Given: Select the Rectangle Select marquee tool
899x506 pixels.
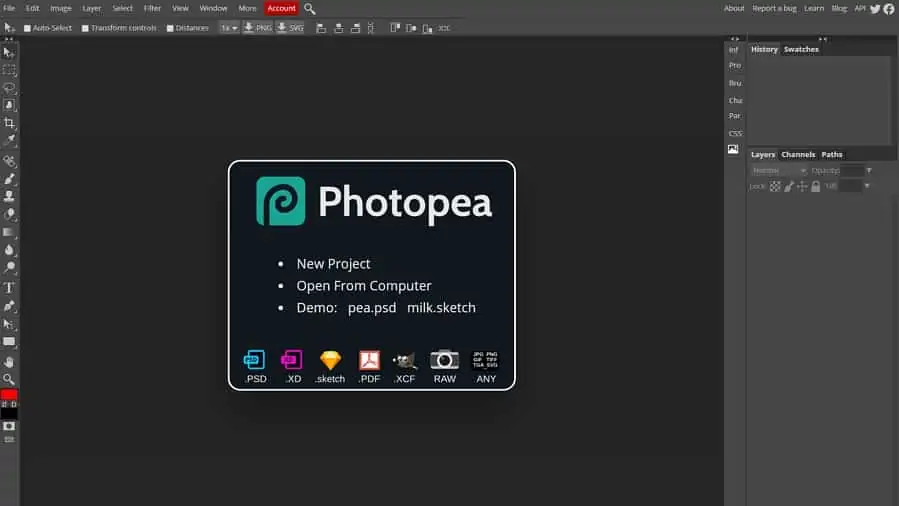Looking at the screenshot, I should 9,70.
